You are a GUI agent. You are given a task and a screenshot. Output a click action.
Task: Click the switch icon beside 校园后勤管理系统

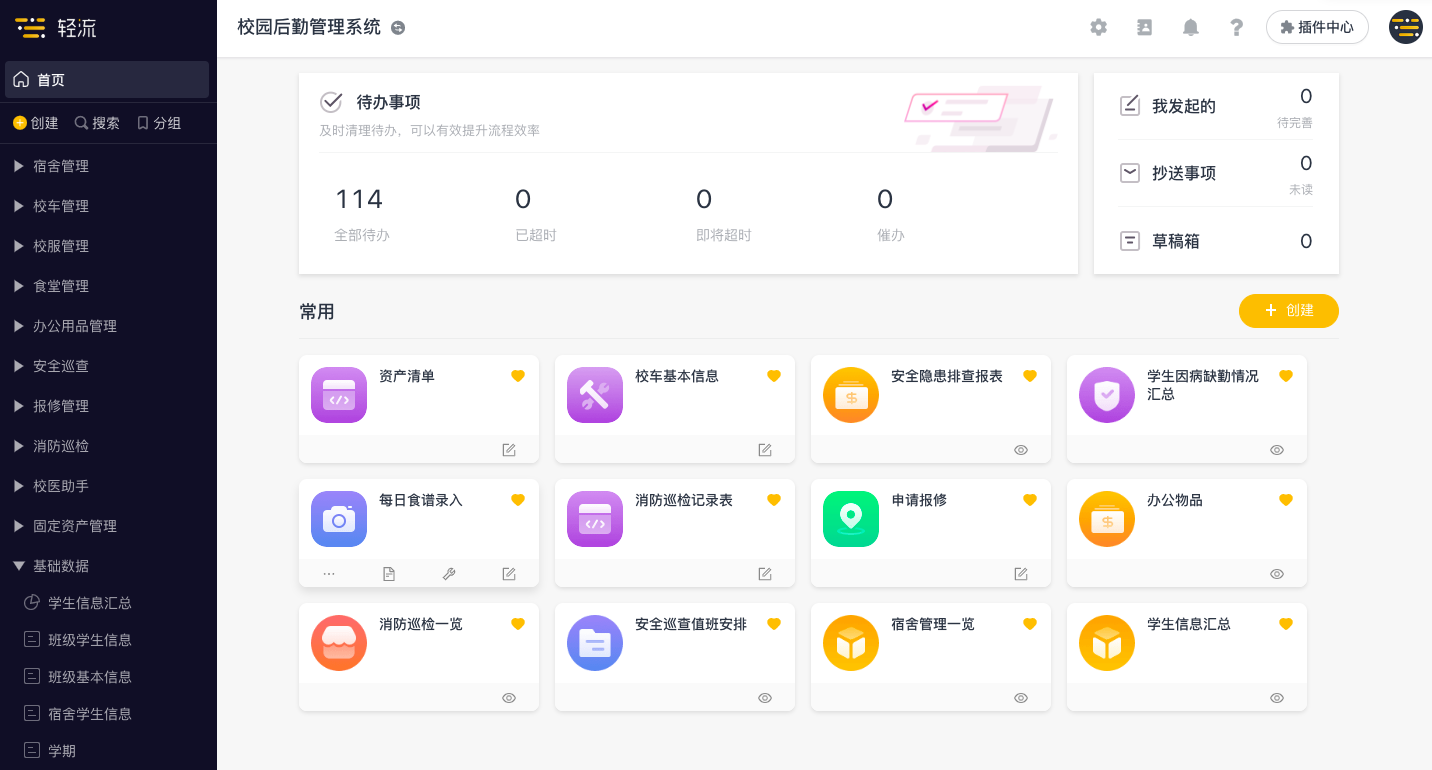398,28
